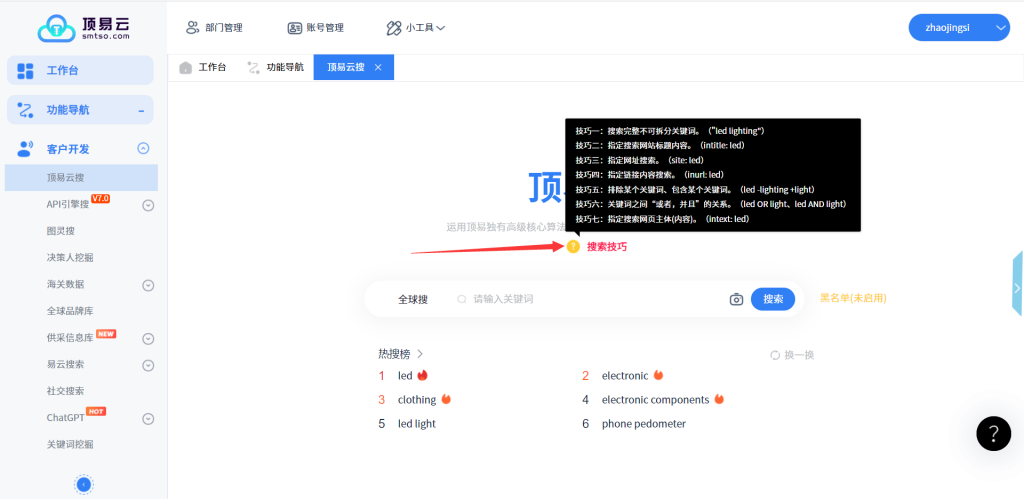Screen dimensions: 1024x499
Task: Click the 黑名单(未启用) link
Action: point(852,298)
